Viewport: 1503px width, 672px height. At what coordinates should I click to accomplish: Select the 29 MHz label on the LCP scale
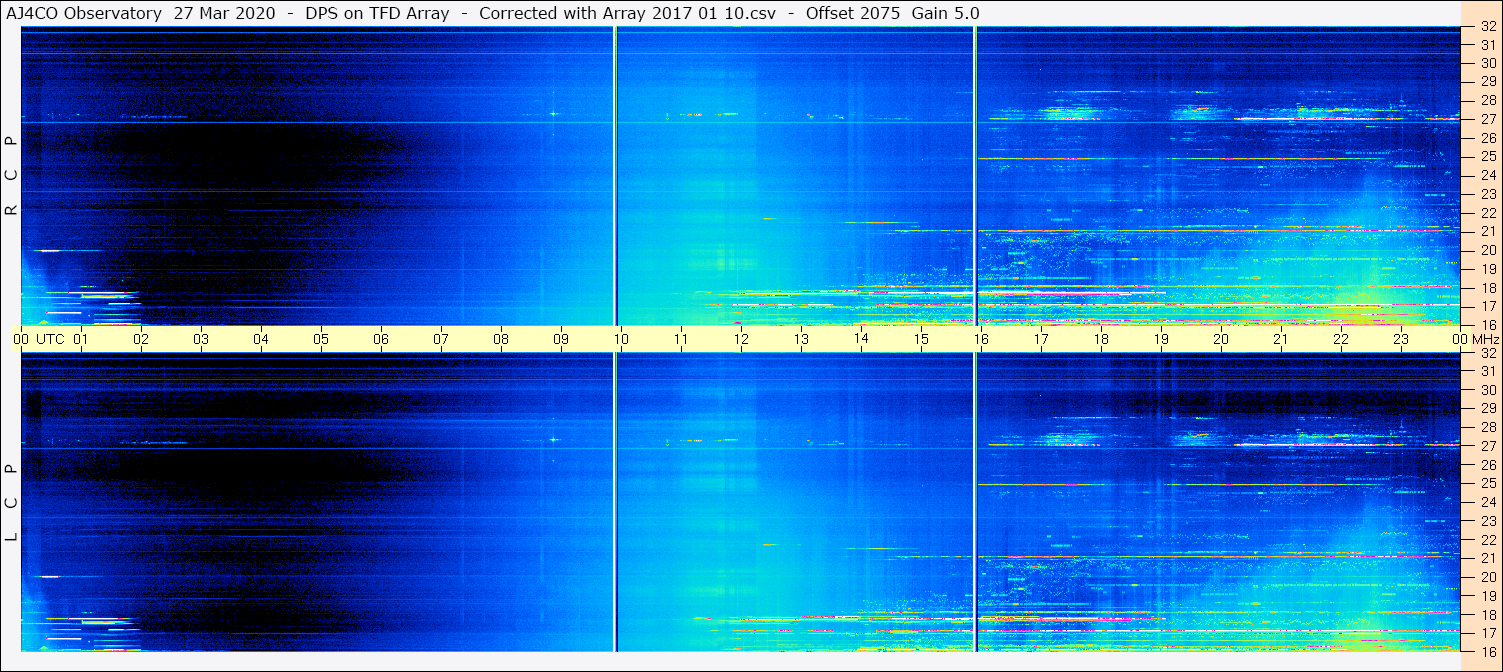pos(1487,409)
